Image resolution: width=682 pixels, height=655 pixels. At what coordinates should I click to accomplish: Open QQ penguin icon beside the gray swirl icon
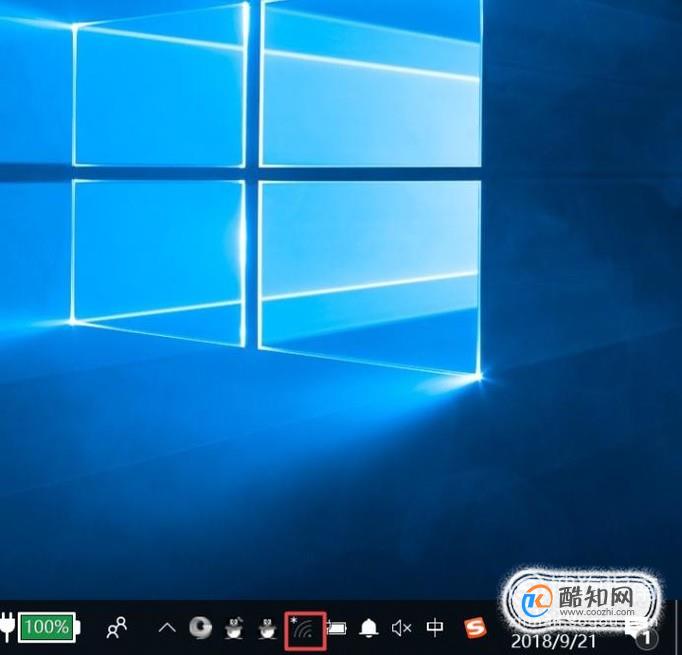[234, 628]
